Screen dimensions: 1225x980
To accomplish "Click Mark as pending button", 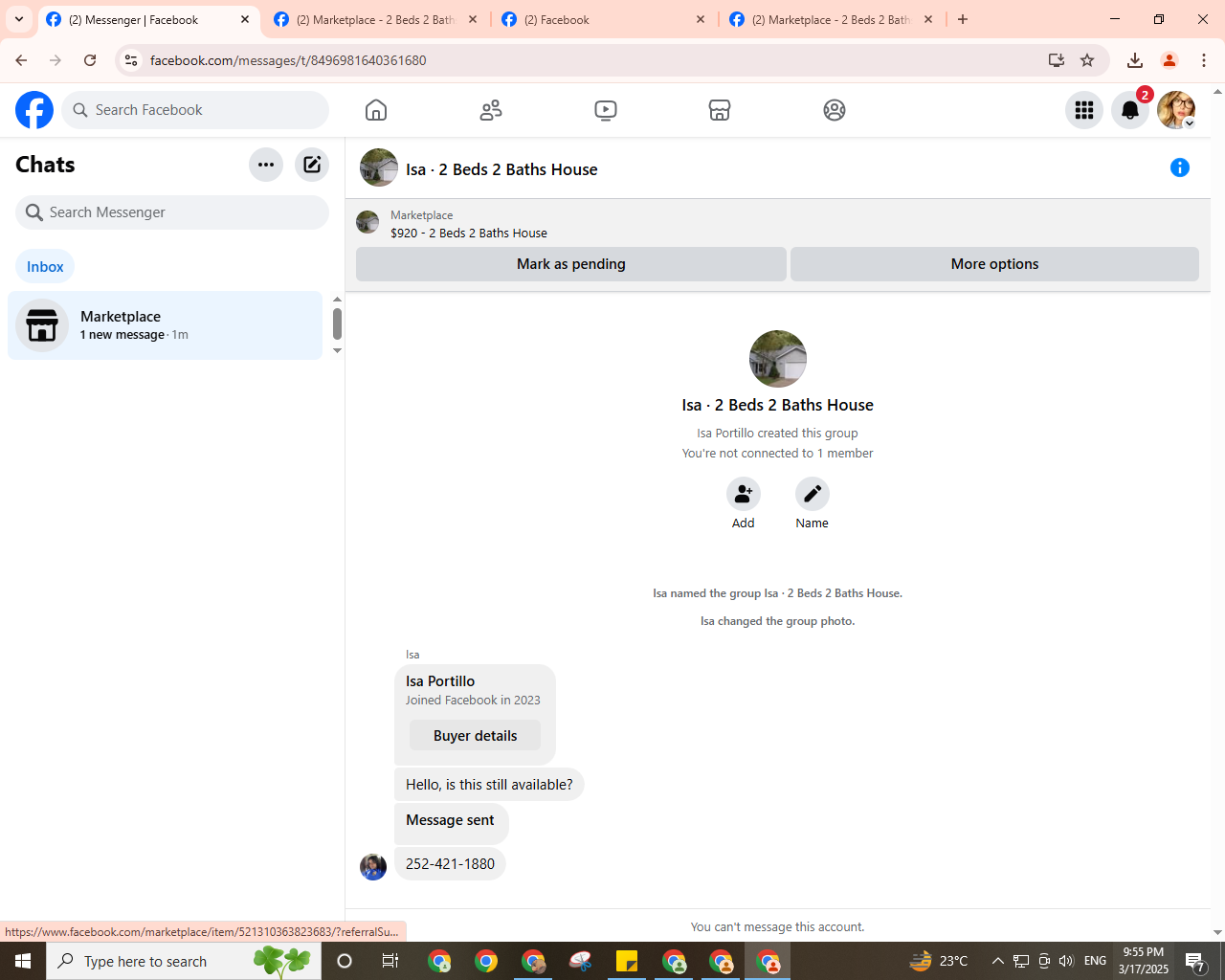I will click(x=571, y=264).
